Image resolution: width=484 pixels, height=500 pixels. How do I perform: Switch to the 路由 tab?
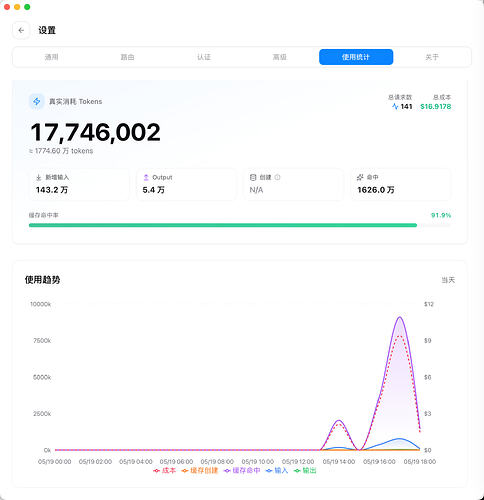click(127, 57)
